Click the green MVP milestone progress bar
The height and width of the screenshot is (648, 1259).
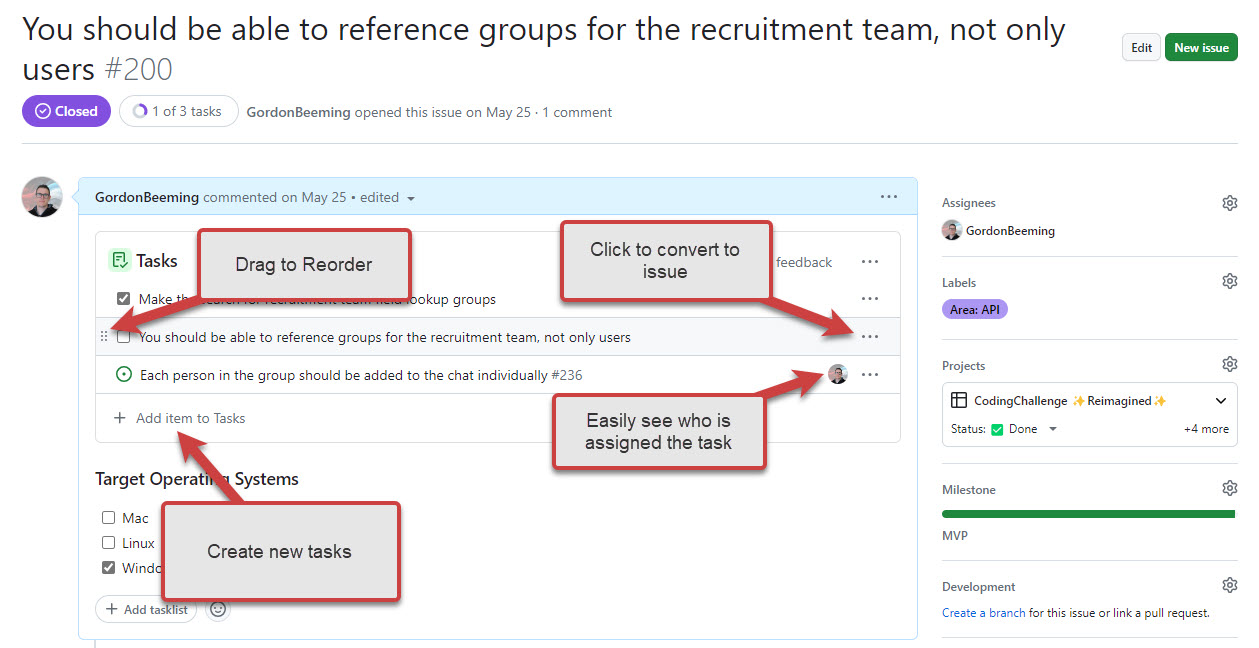(1088, 514)
